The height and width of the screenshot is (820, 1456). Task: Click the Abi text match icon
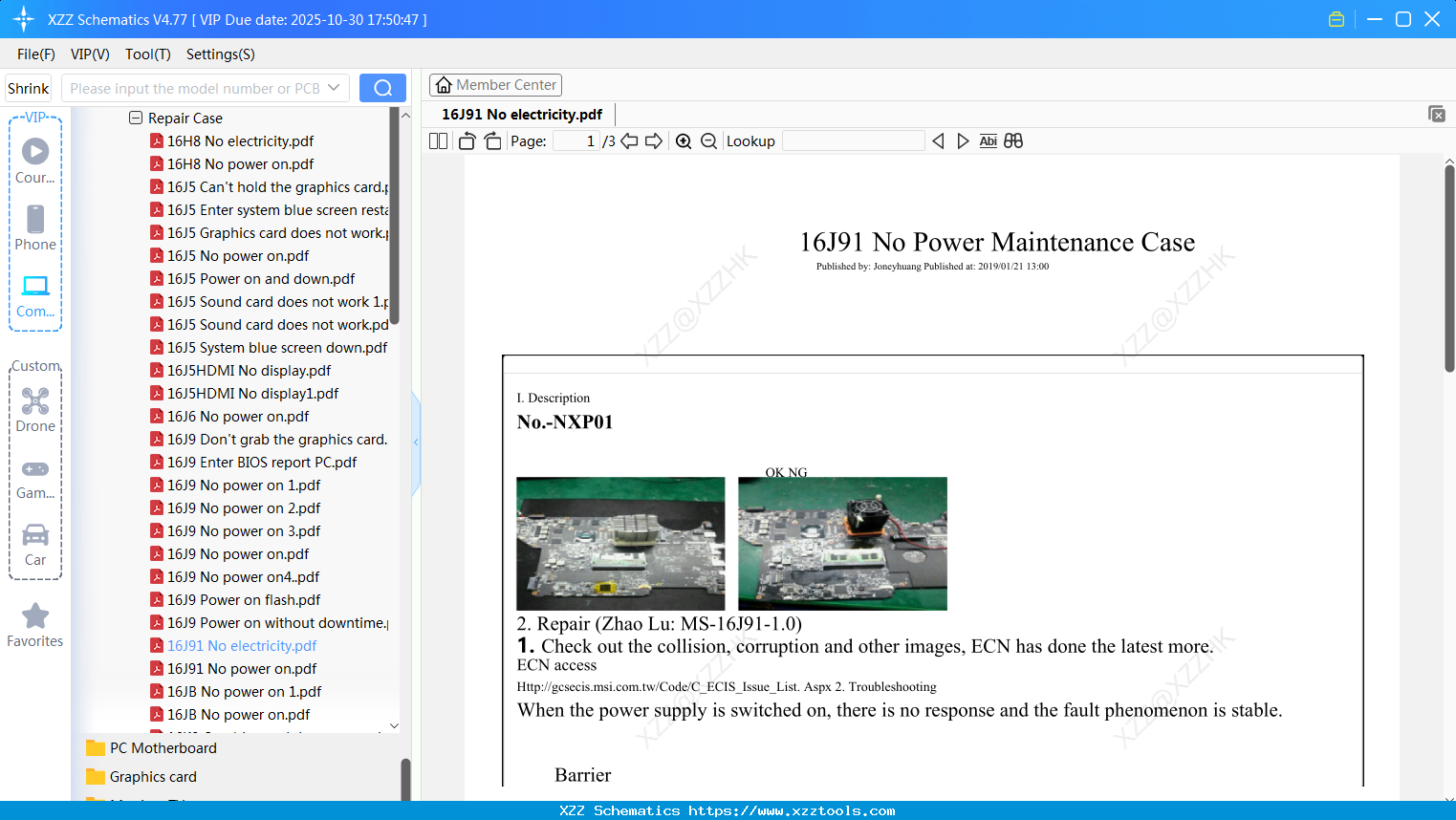coord(989,141)
